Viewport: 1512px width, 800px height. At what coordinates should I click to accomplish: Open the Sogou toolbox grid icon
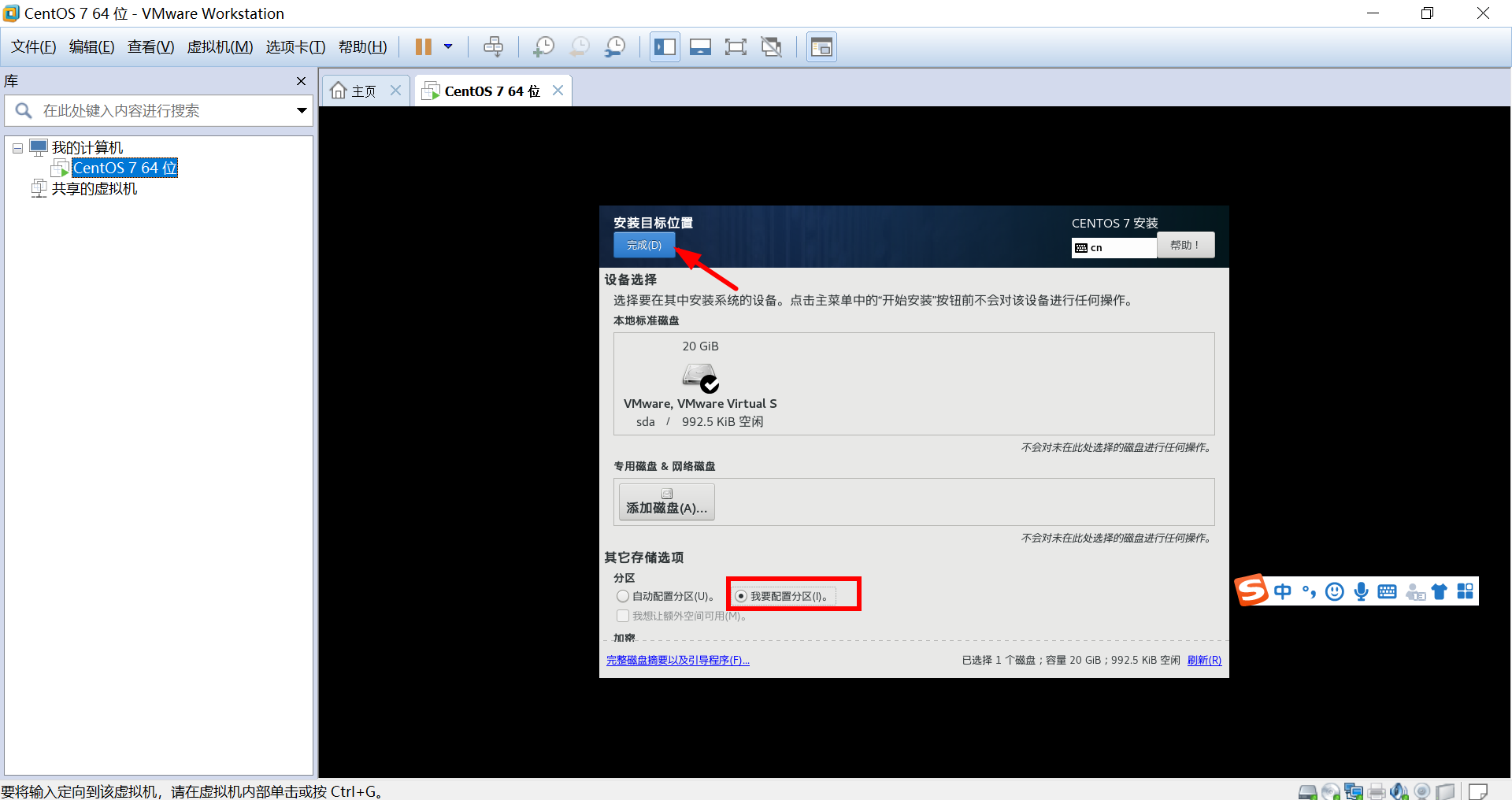click(x=1466, y=591)
